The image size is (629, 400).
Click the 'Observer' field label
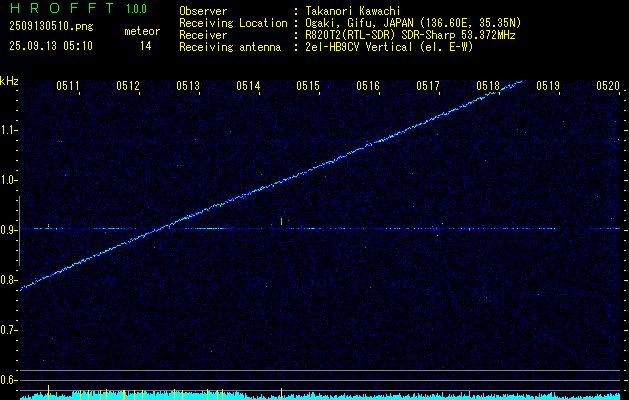[x=203, y=12]
